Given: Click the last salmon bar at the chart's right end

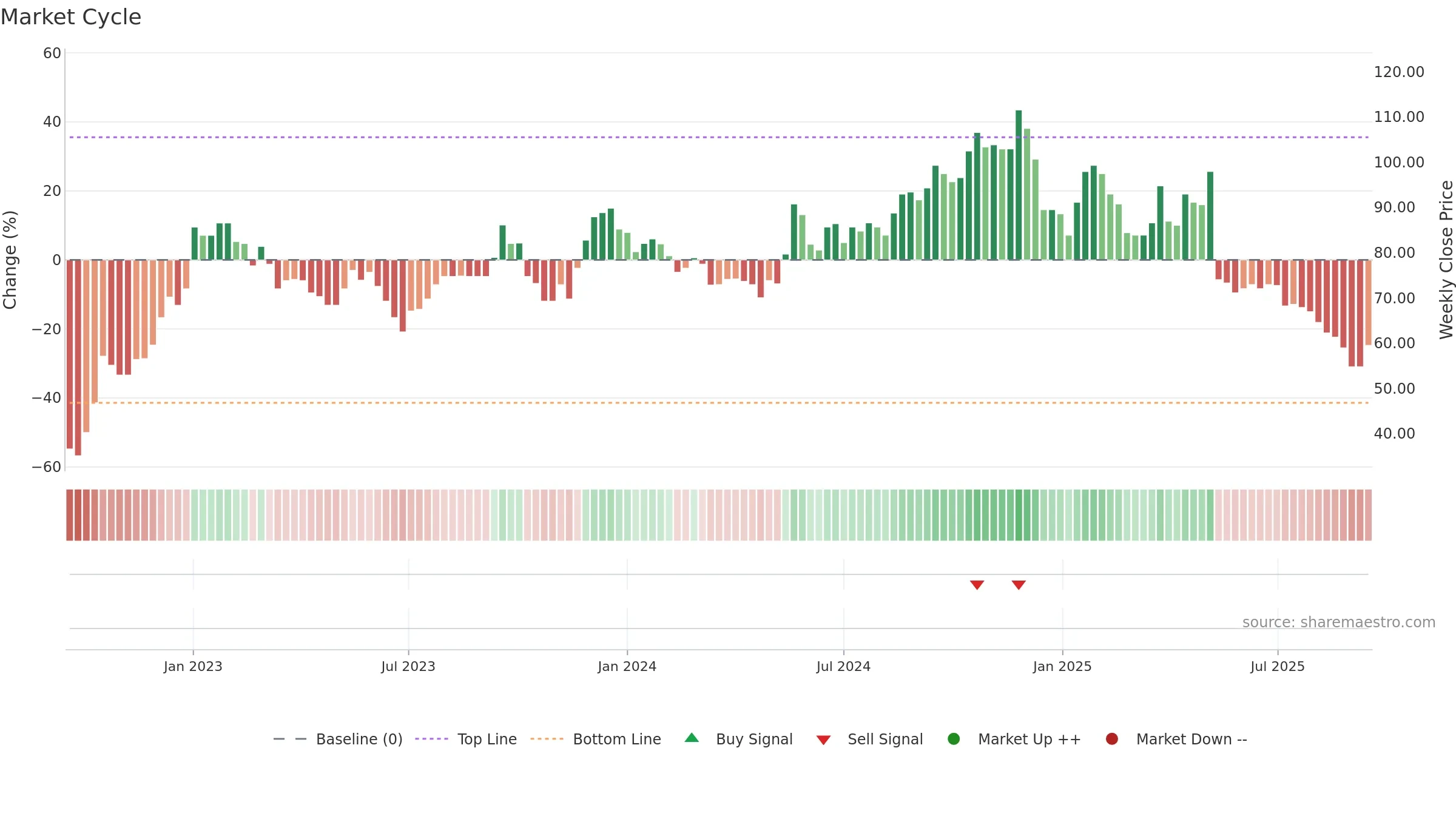Looking at the screenshot, I should (1368, 303).
